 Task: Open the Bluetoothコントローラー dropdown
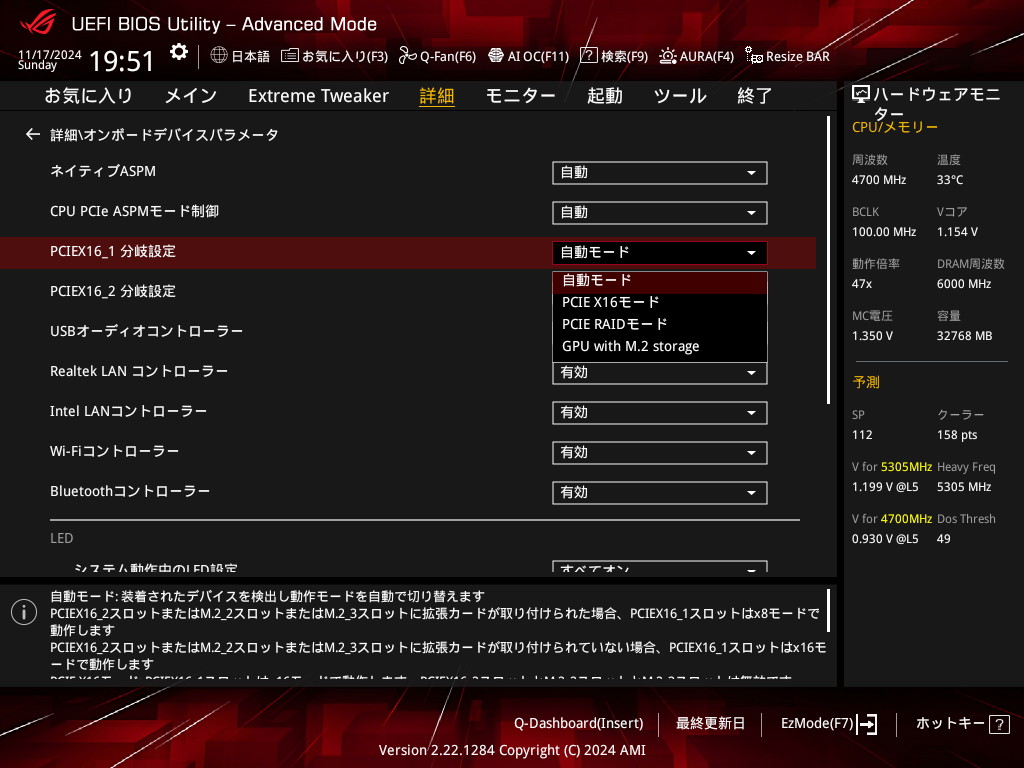[x=660, y=492]
